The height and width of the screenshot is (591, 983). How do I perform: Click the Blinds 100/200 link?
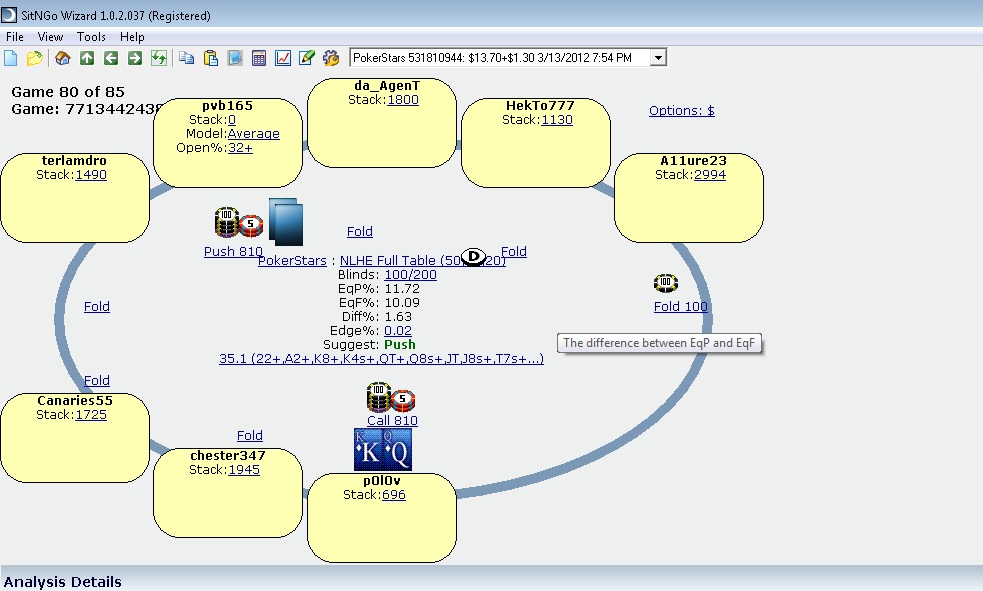(x=411, y=275)
